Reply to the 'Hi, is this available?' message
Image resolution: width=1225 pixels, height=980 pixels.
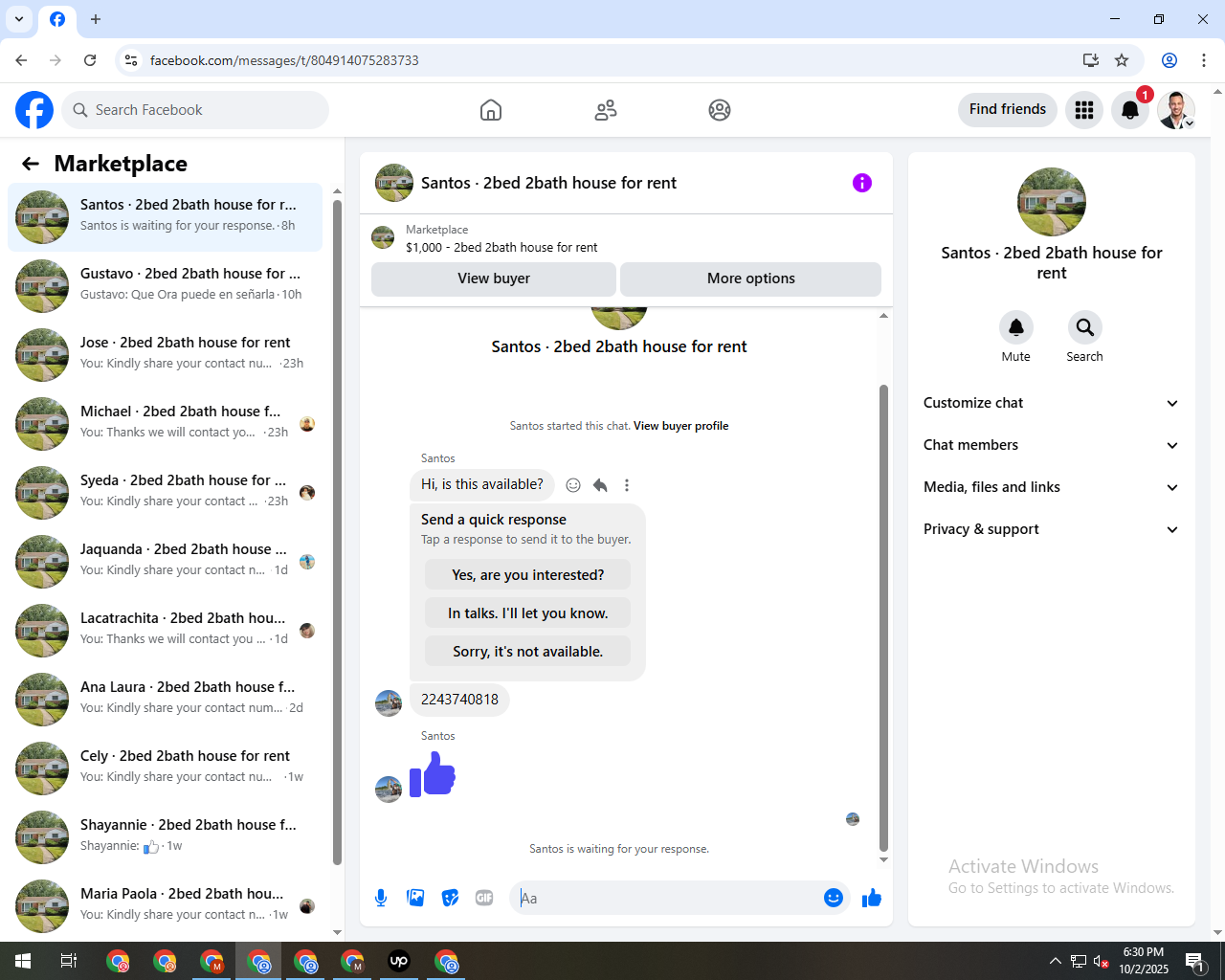(x=600, y=485)
